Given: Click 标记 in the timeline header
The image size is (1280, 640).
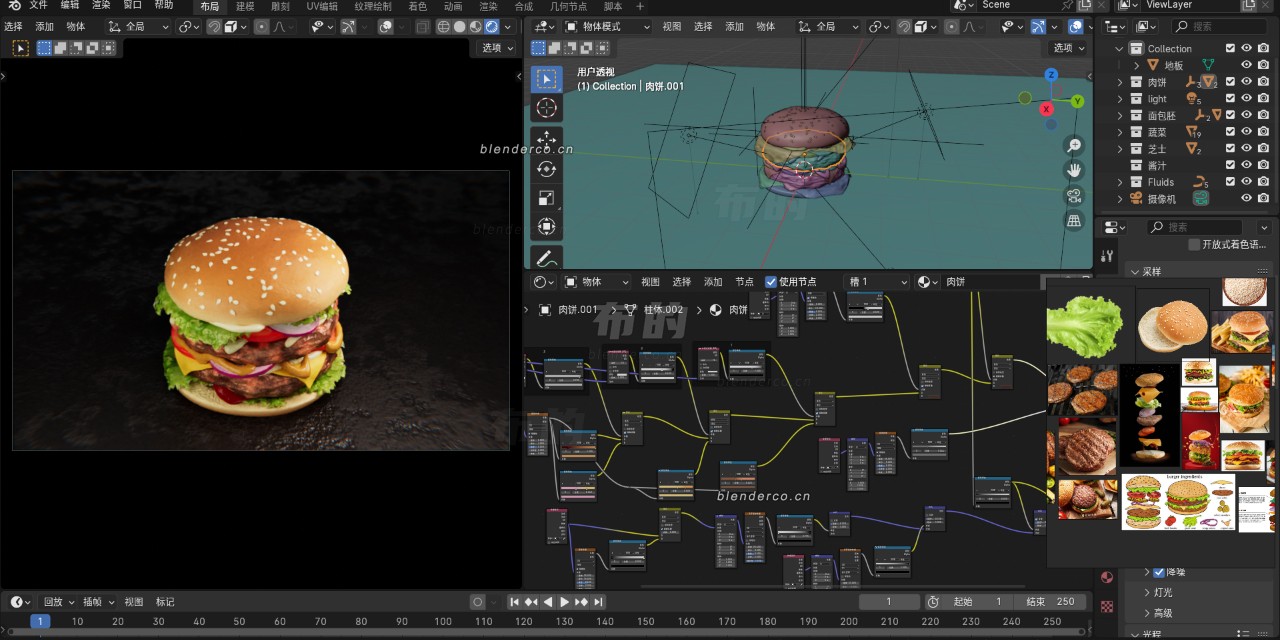Looking at the screenshot, I should (165, 602).
